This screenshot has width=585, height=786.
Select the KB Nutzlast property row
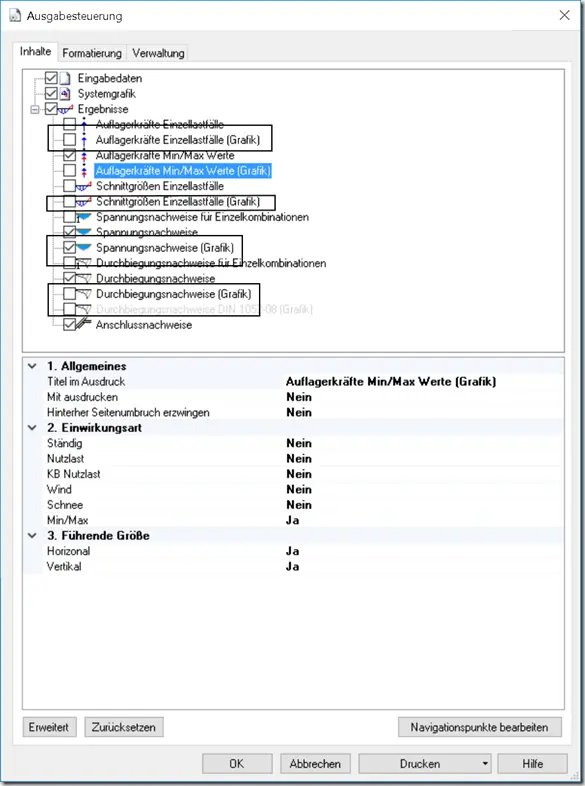pyautogui.click(x=293, y=474)
